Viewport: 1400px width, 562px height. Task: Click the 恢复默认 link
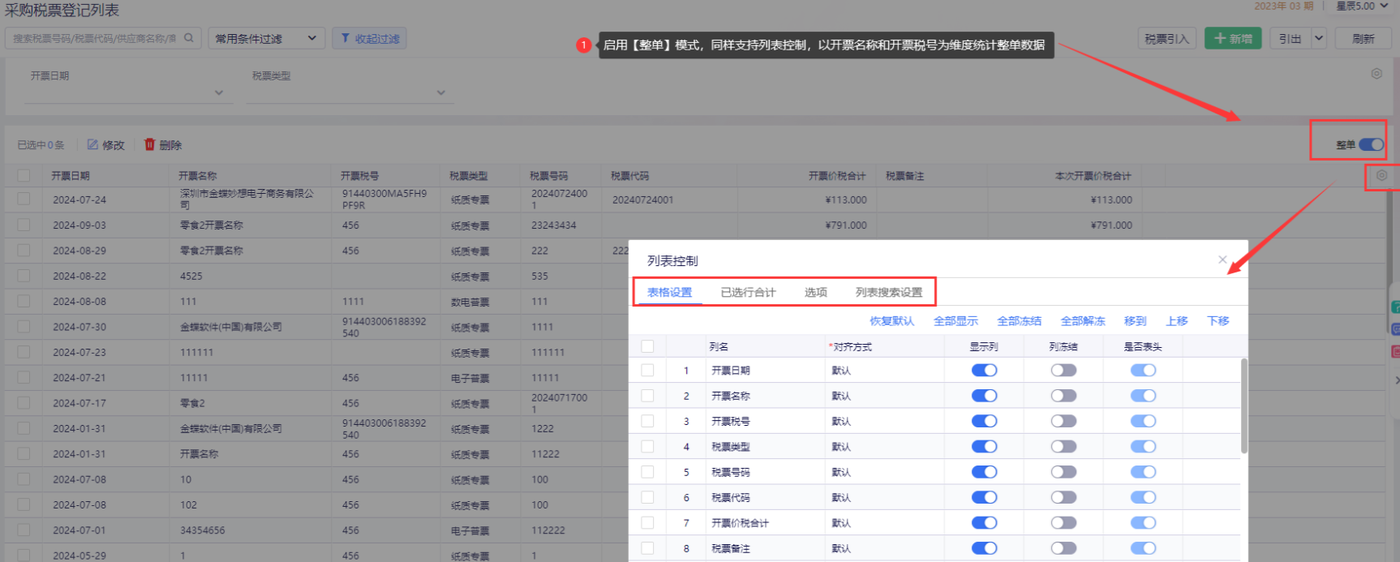892,321
